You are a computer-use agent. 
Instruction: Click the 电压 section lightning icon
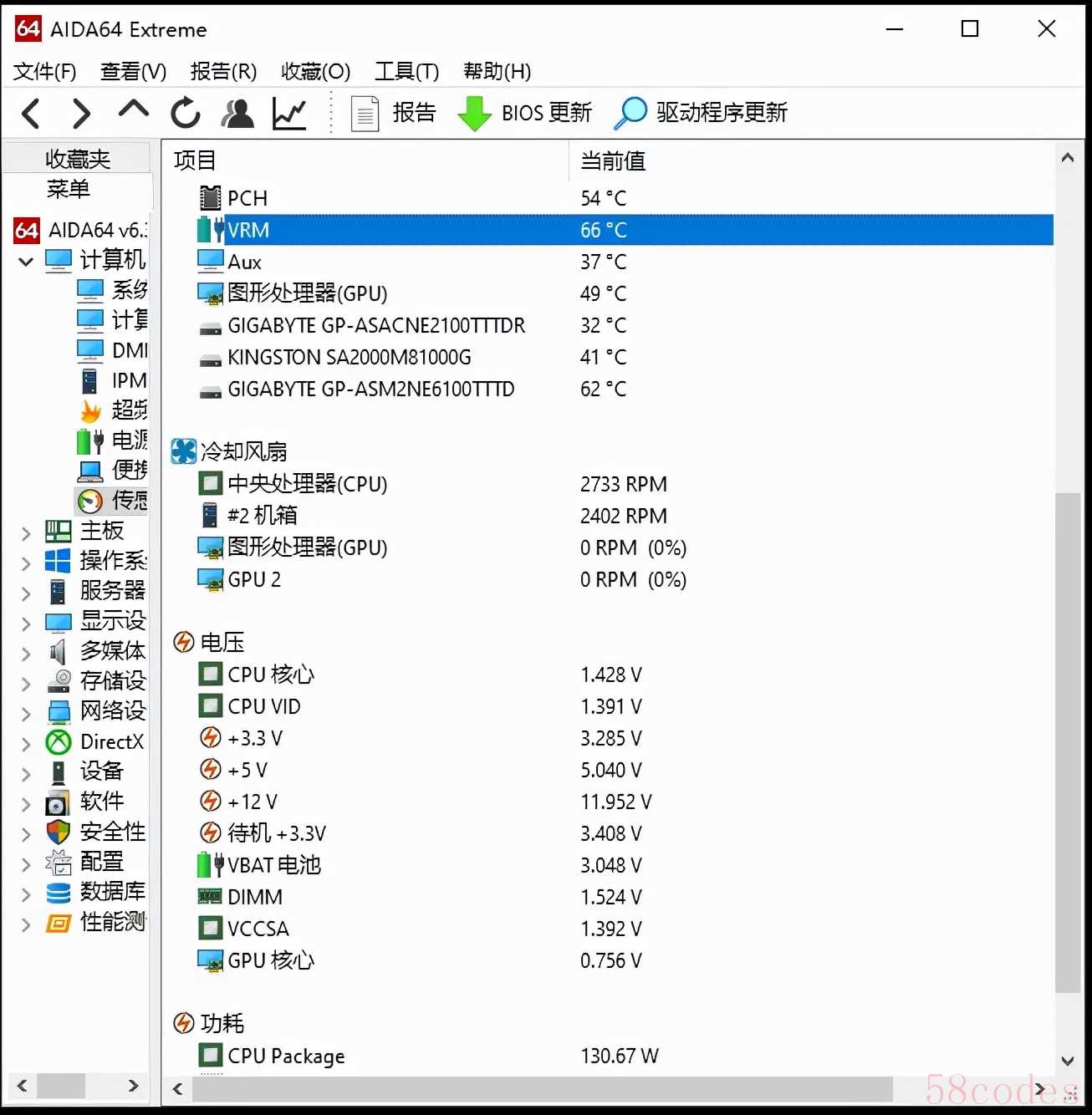coord(183,642)
